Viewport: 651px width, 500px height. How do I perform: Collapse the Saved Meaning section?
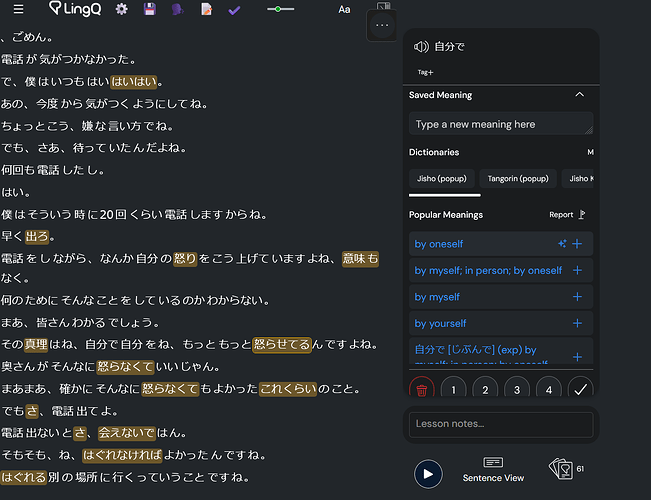(x=580, y=95)
